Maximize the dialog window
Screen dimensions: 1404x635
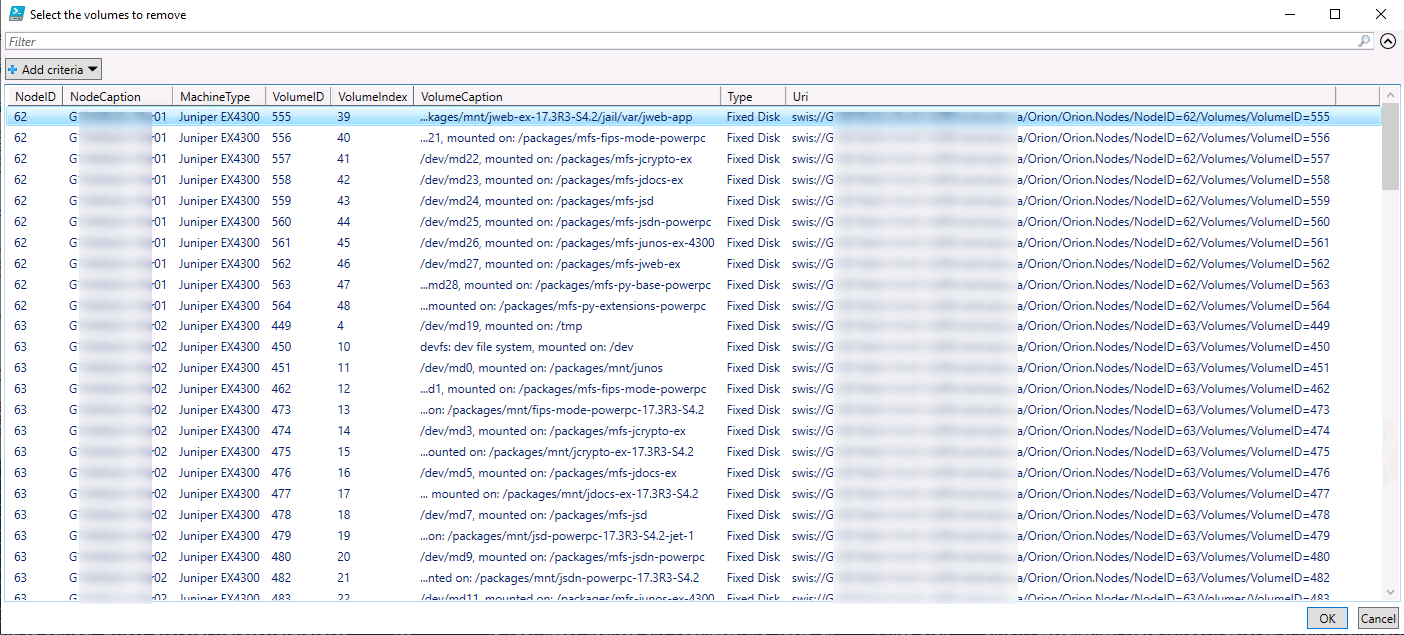tap(1334, 14)
